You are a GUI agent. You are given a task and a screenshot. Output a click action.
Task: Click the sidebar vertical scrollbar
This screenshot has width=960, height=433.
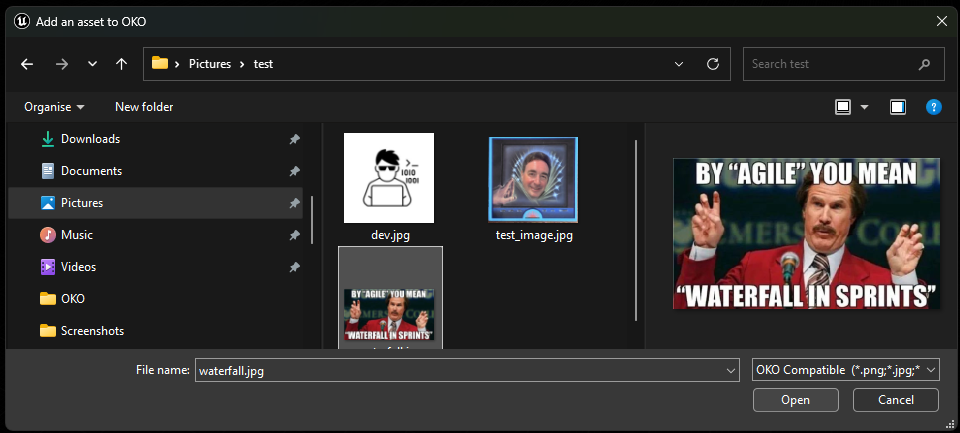[313, 219]
